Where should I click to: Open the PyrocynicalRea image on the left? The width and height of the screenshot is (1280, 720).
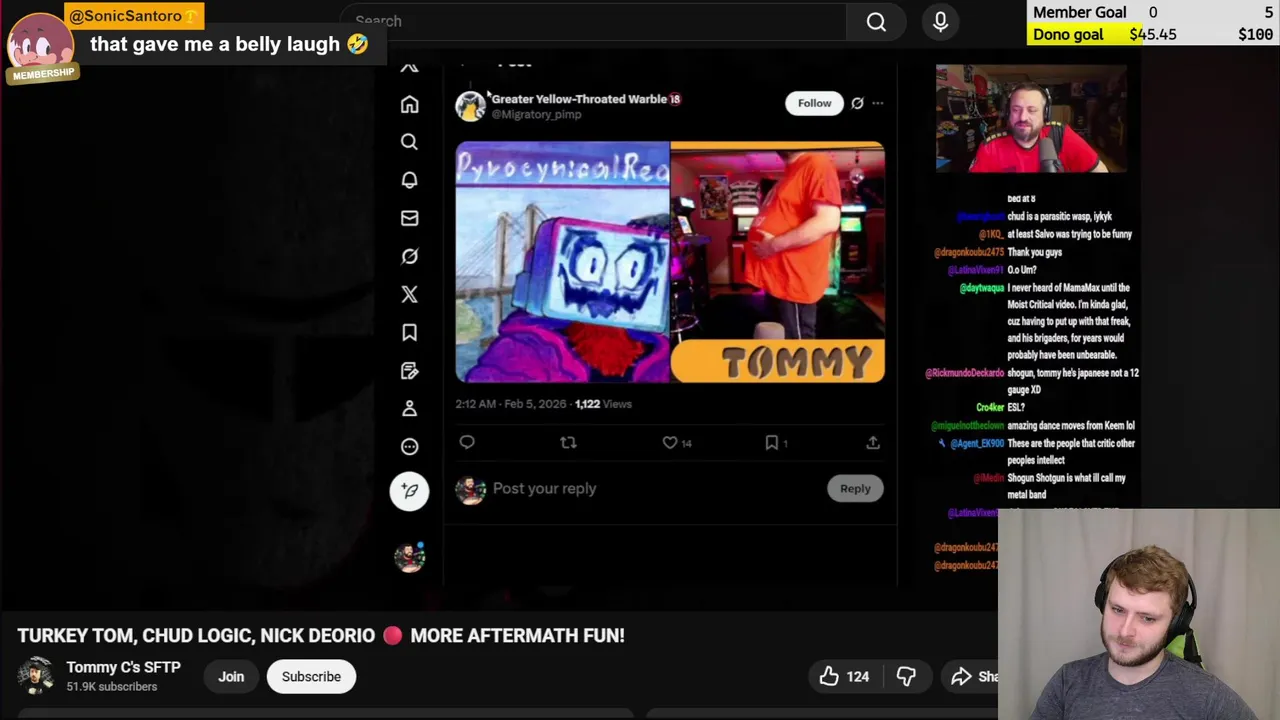tap(562, 262)
